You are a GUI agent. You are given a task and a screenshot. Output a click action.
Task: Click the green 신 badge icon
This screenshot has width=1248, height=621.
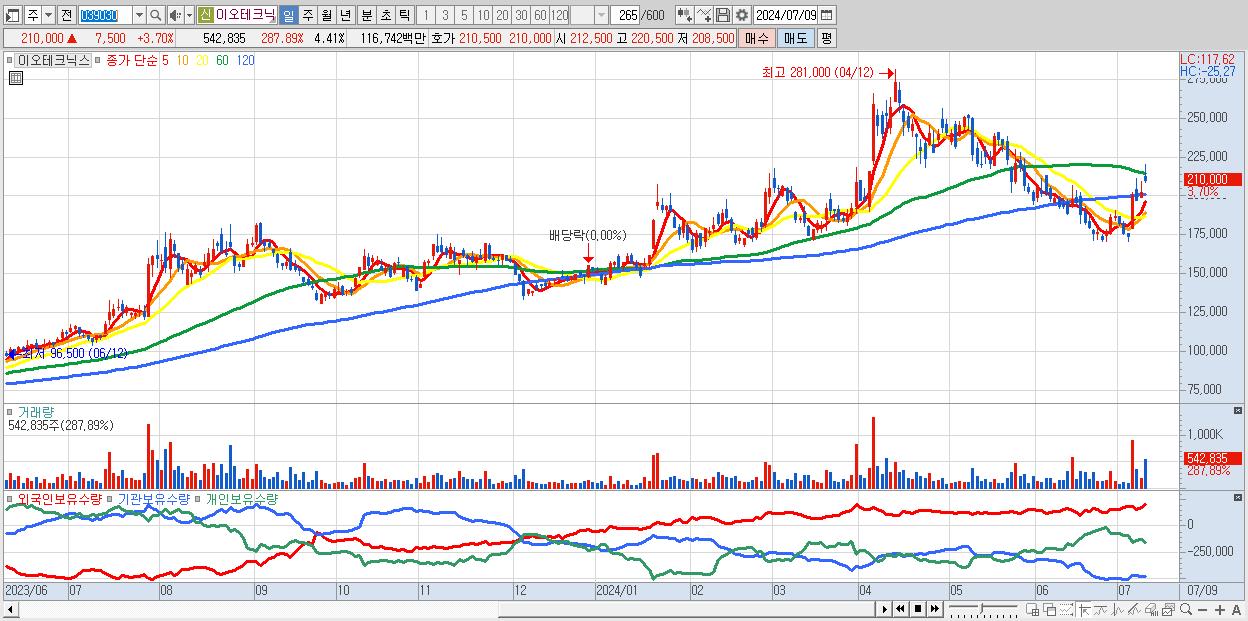(x=204, y=15)
